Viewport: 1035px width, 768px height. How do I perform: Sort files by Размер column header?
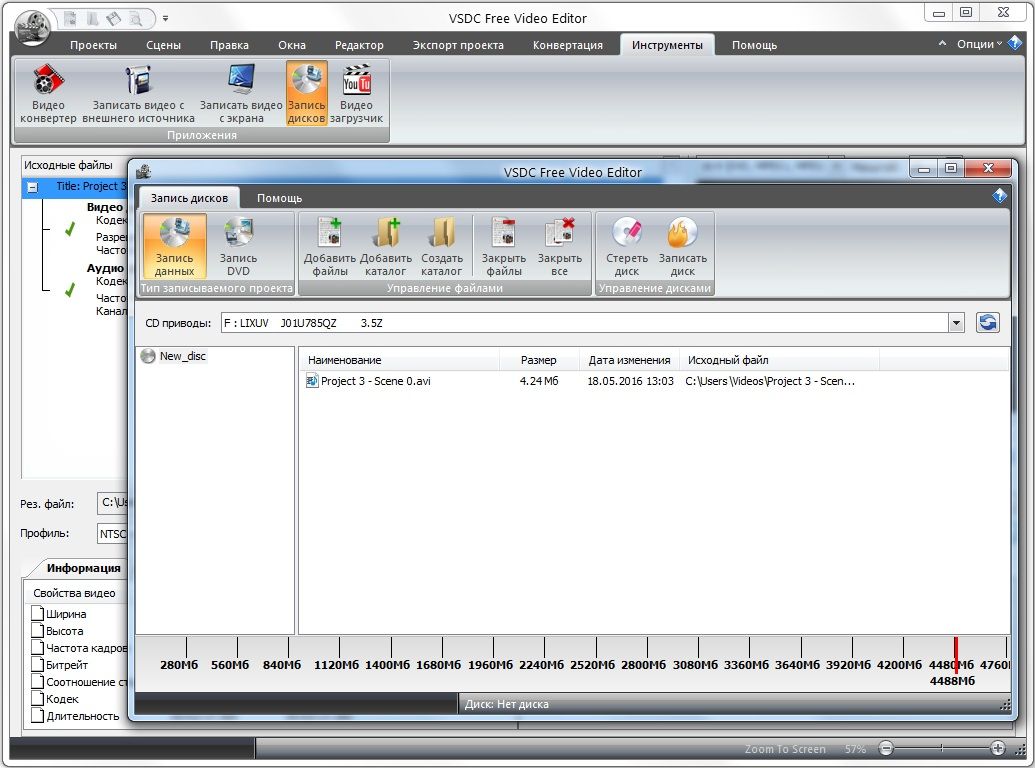click(x=539, y=360)
